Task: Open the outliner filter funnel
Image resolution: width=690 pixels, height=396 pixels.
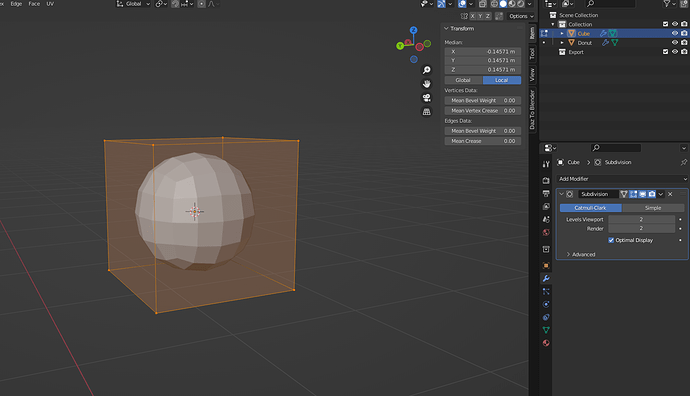Action: click(667, 4)
